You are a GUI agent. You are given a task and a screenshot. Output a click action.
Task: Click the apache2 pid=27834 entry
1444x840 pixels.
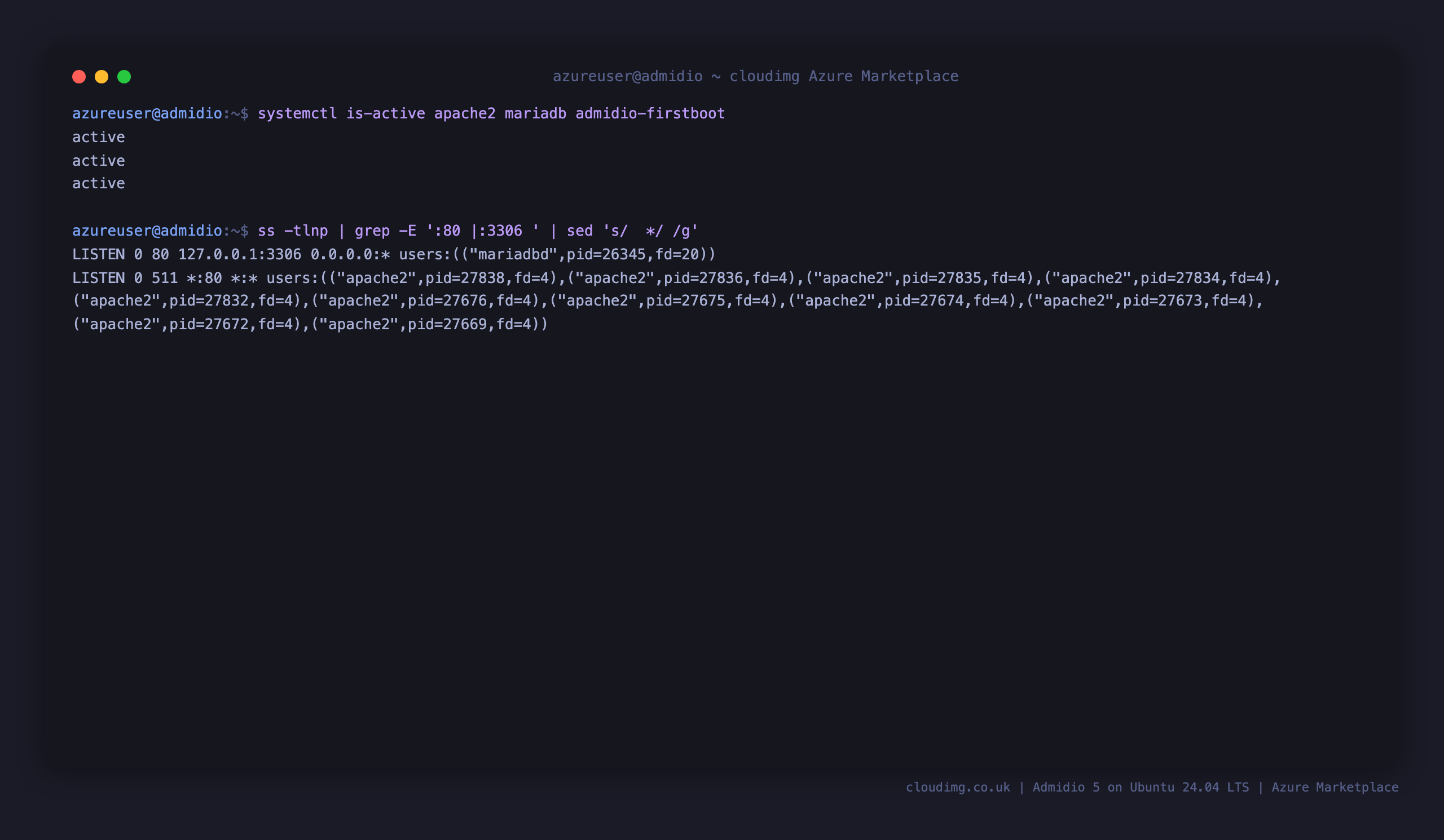click(1158, 278)
